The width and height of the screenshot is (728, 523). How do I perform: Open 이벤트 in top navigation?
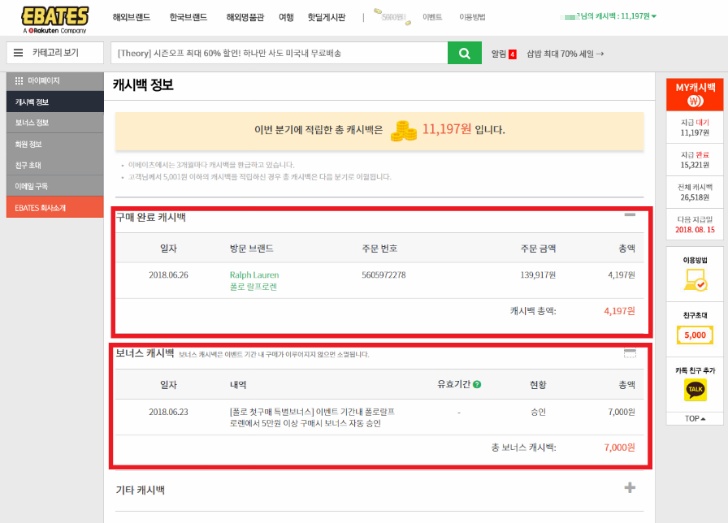click(x=432, y=17)
